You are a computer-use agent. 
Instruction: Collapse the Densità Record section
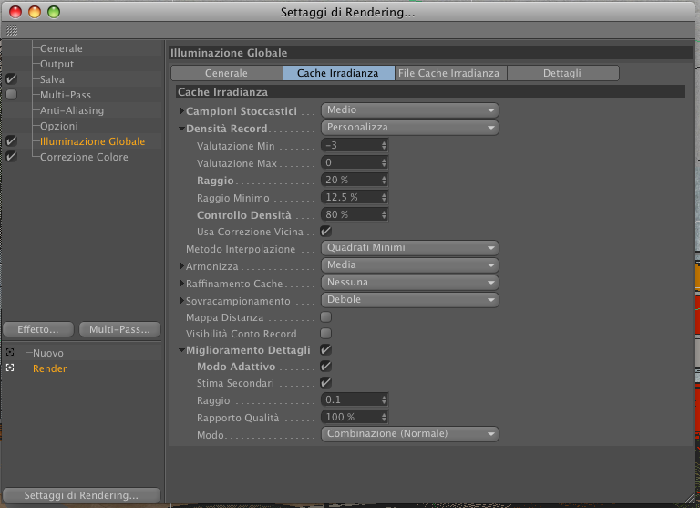(x=182, y=129)
